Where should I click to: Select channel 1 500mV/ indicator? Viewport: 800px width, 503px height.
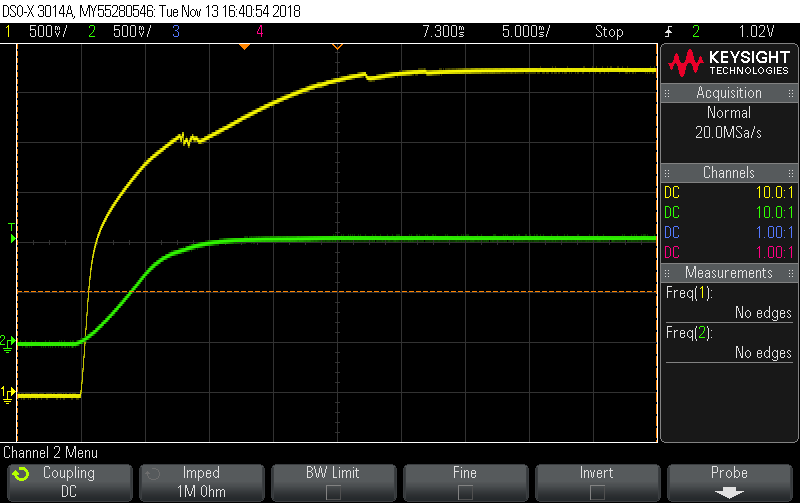(36, 32)
